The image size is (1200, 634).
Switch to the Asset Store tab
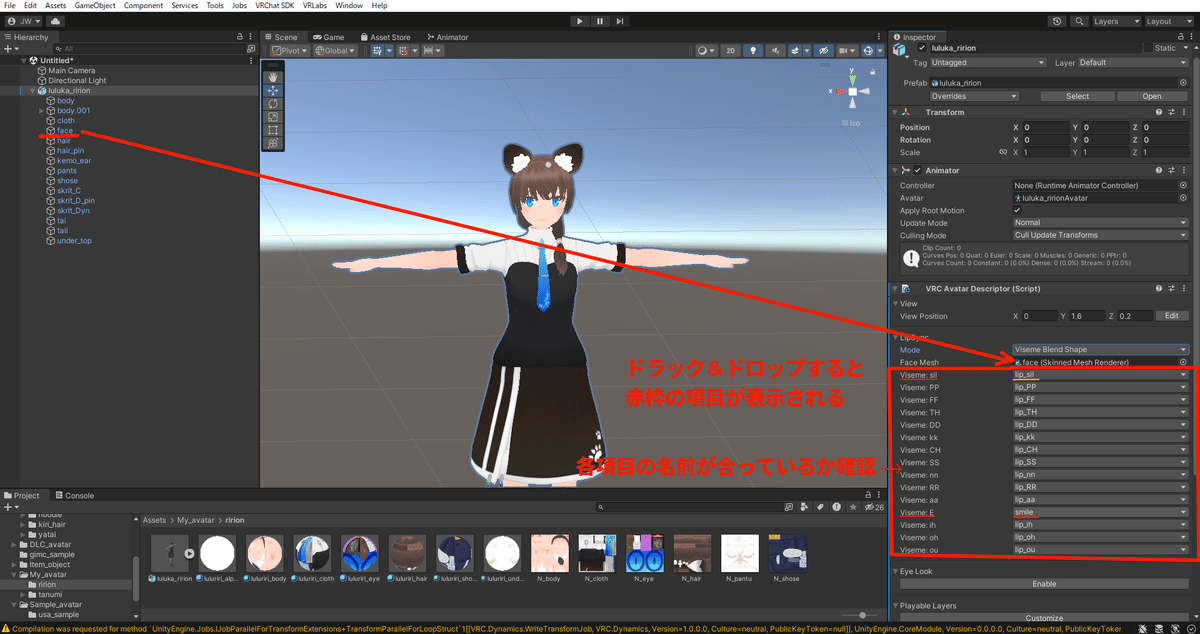point(385,37)
